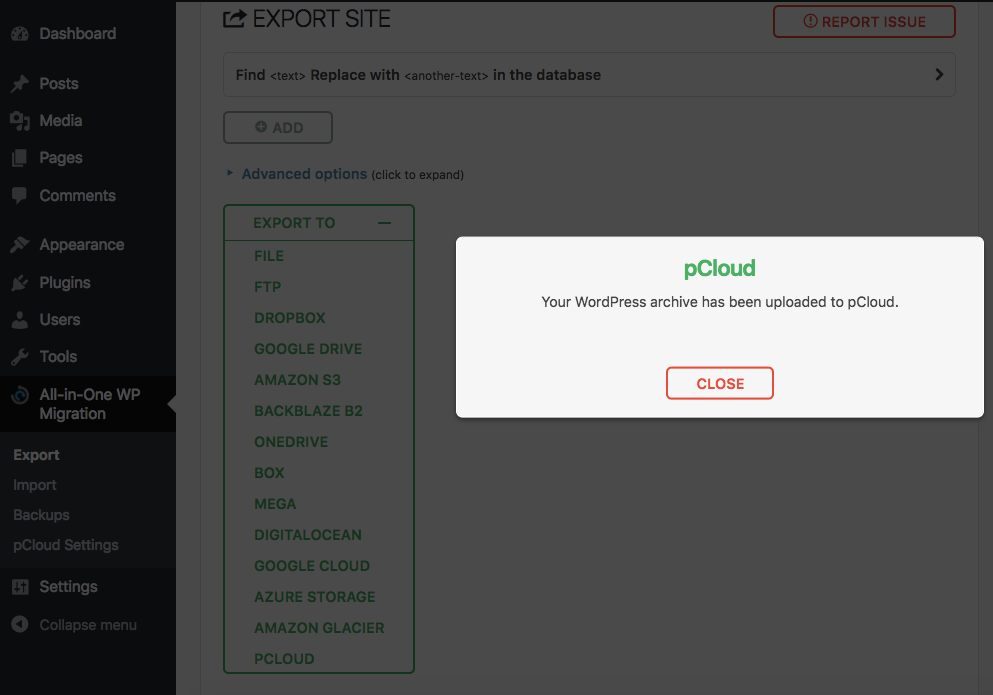Viewport: 993px width, 695px height.
Task: Click the Add find-replace button
Action: pyautogui.click(x=277, y=127)
